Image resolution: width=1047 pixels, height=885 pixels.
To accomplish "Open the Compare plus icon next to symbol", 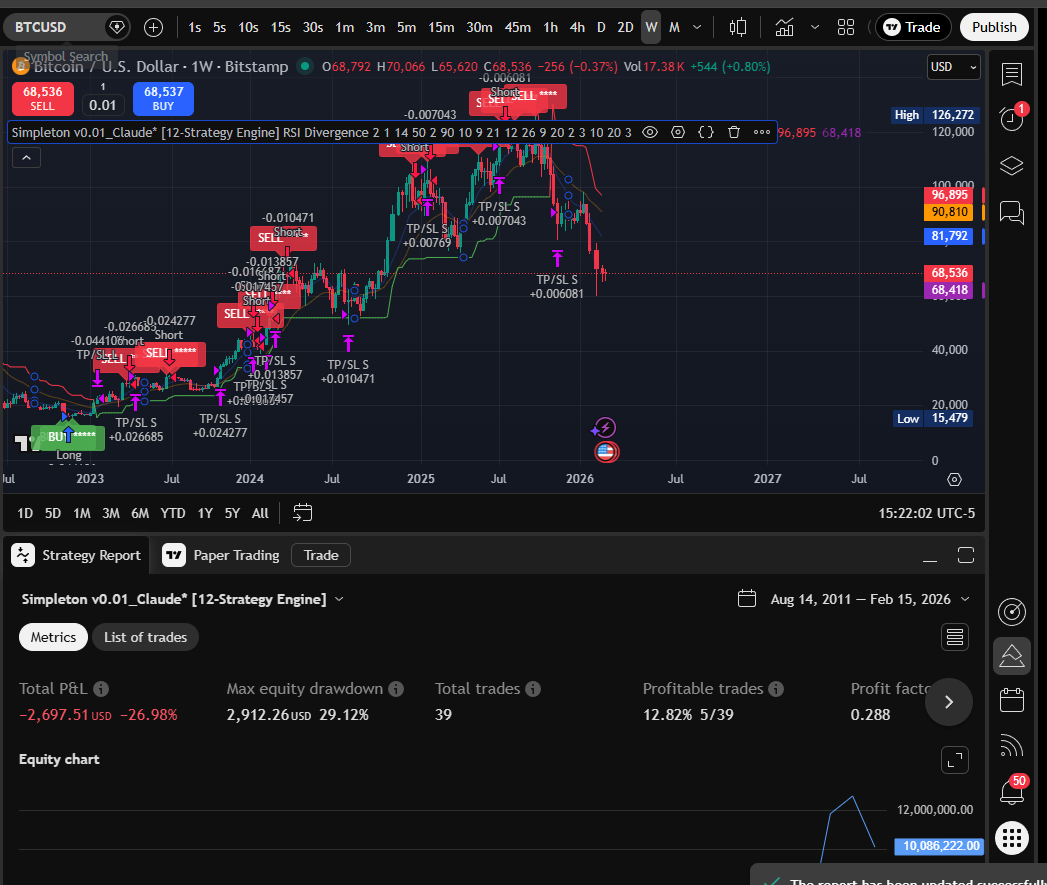I will tap(153, 27).
